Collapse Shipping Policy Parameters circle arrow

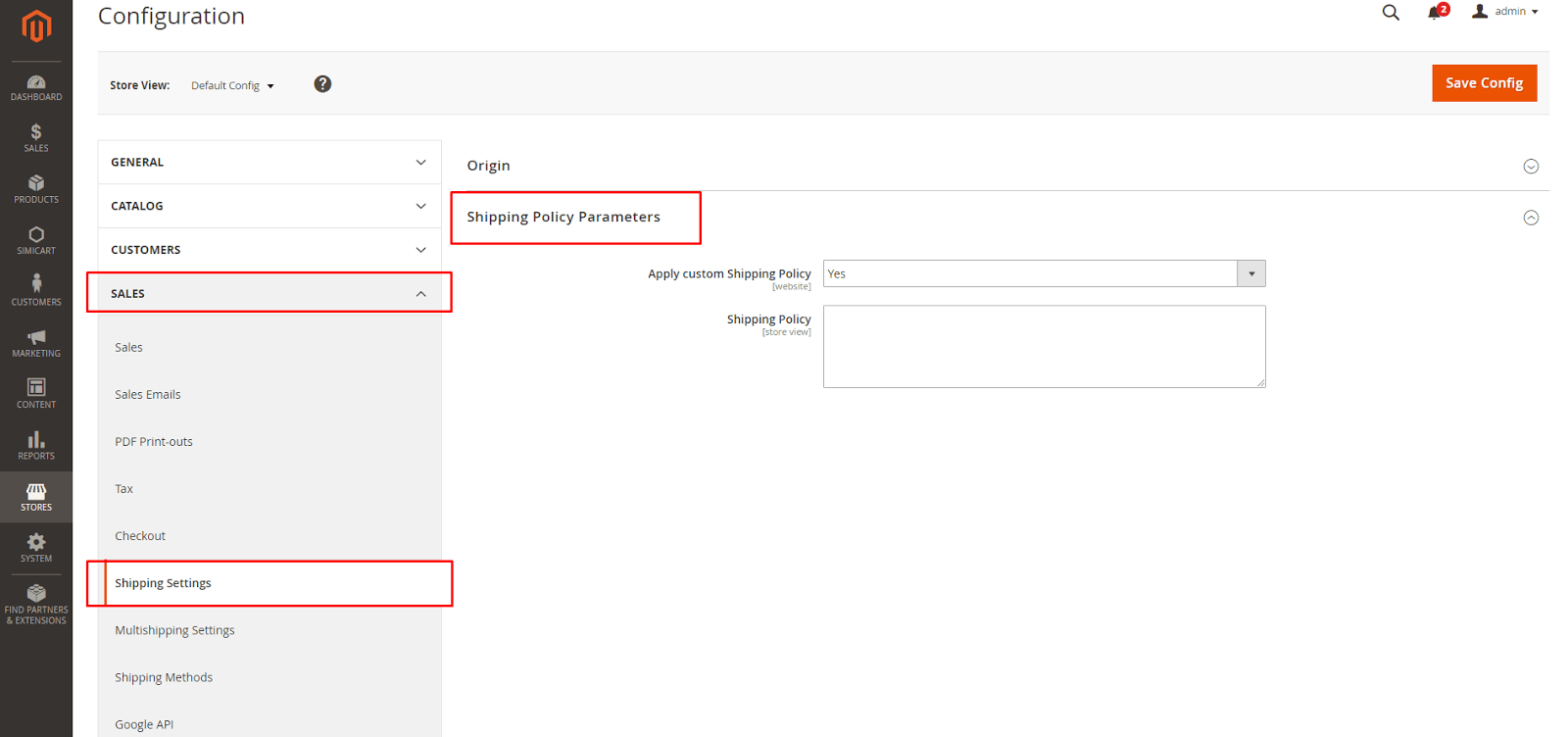1531,218
